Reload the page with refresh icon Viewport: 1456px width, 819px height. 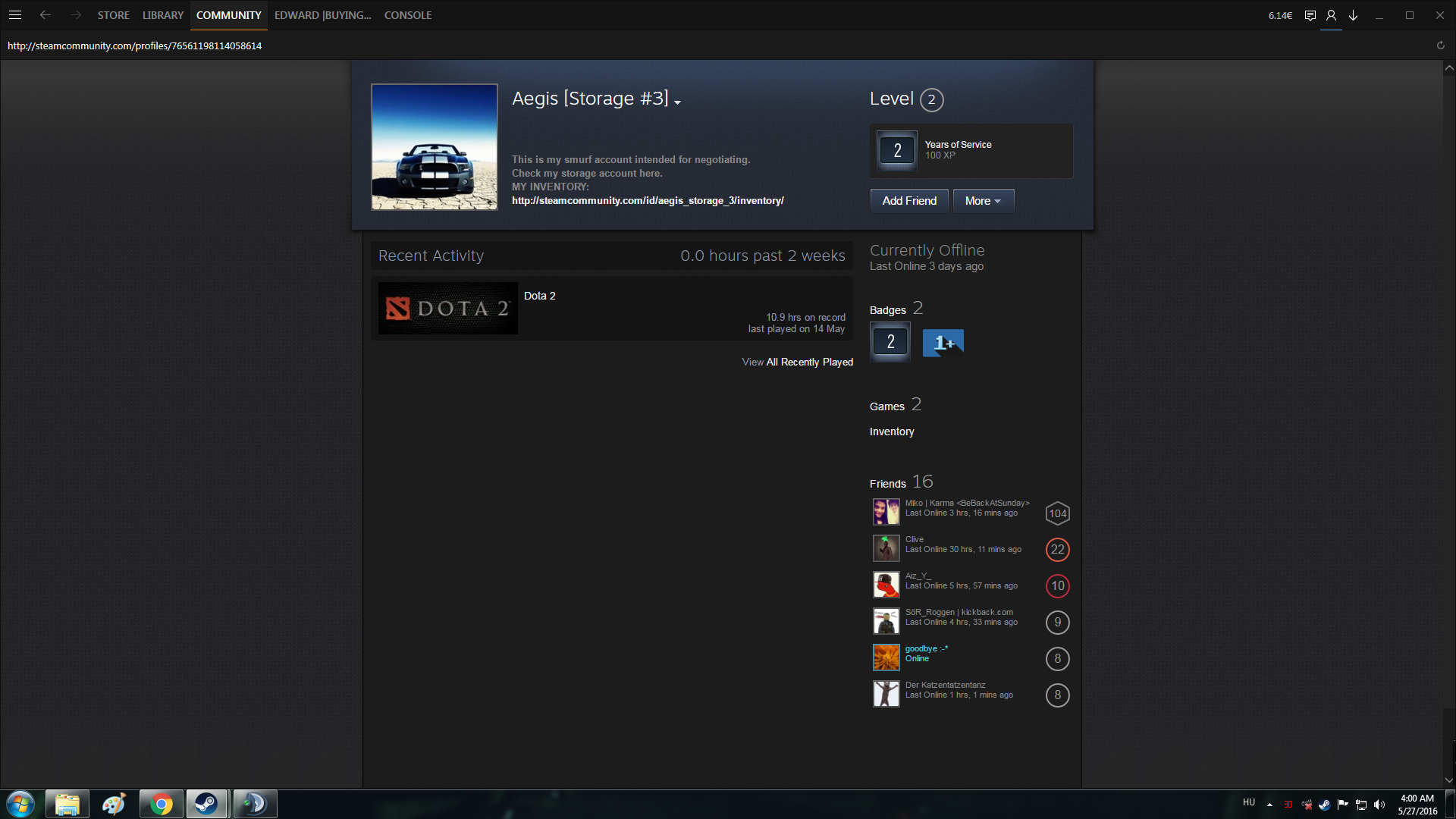coord(1441,45)
